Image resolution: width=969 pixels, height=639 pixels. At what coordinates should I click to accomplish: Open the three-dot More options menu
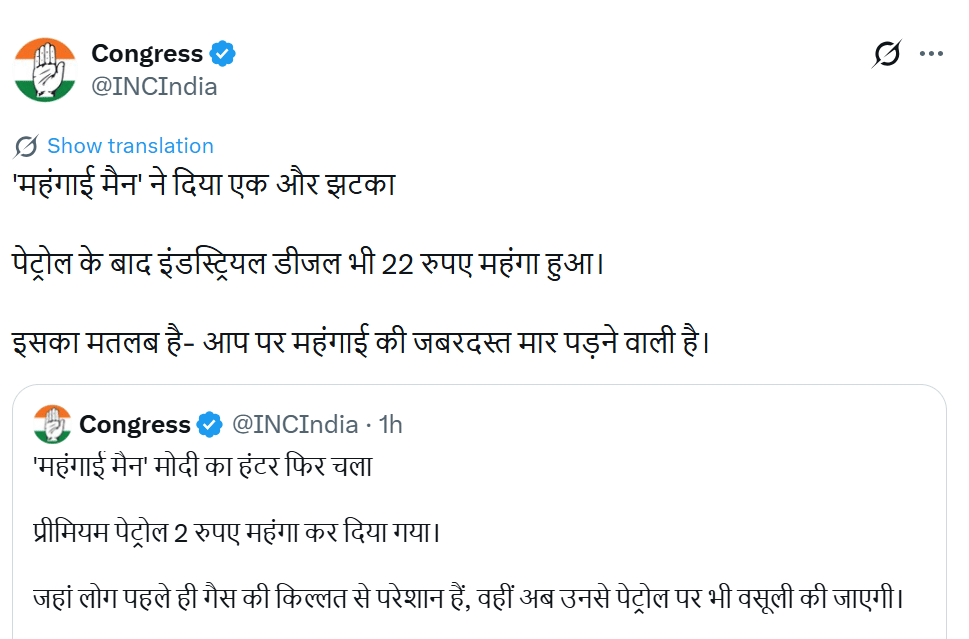click(x=931, y=54)
